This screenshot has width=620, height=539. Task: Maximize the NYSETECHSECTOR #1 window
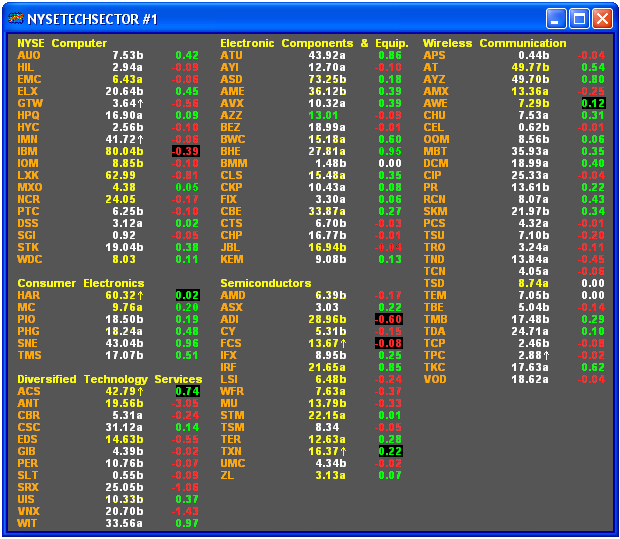(x=579, y=19)
